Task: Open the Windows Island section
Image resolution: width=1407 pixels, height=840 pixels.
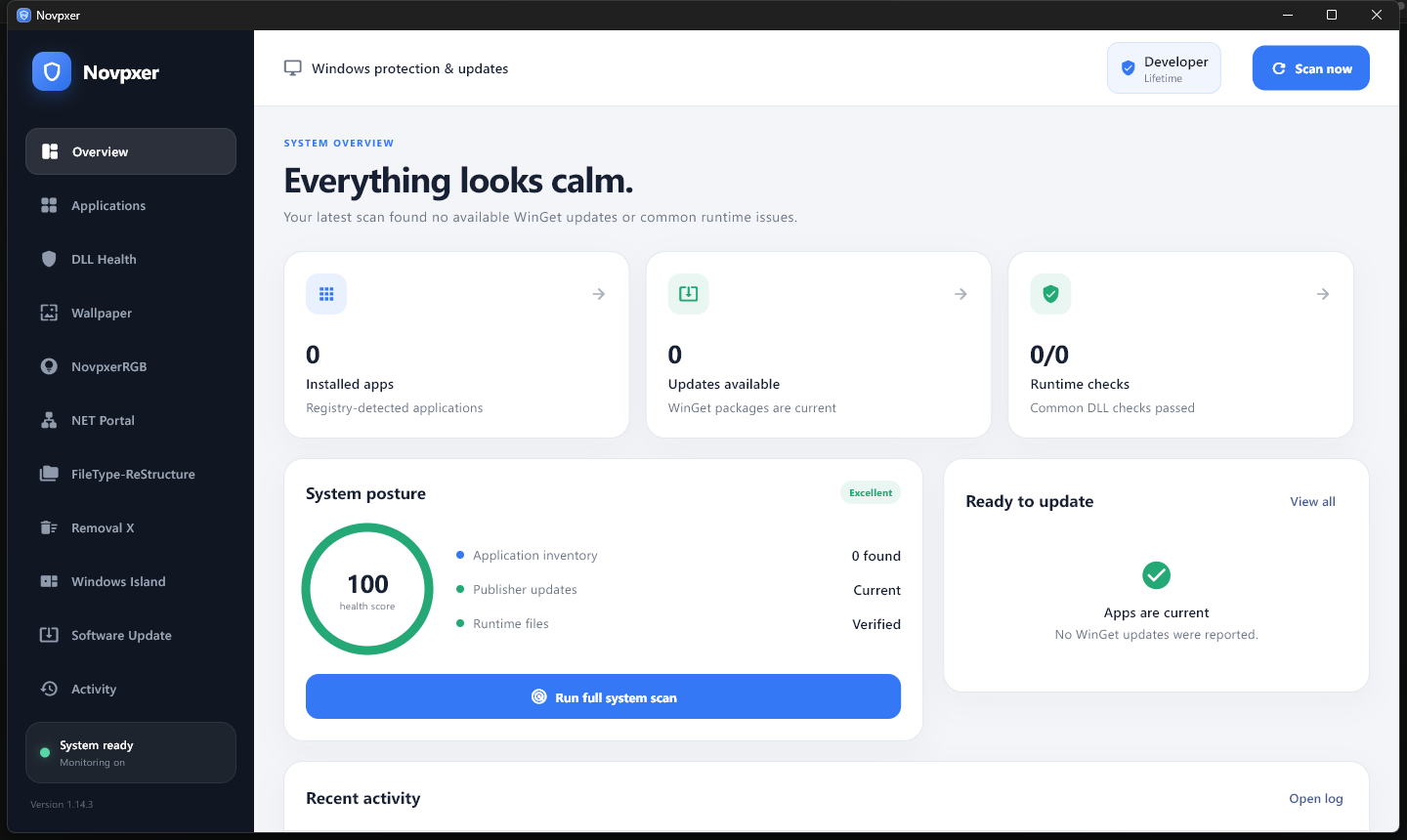Action: (x=131, y=581)
